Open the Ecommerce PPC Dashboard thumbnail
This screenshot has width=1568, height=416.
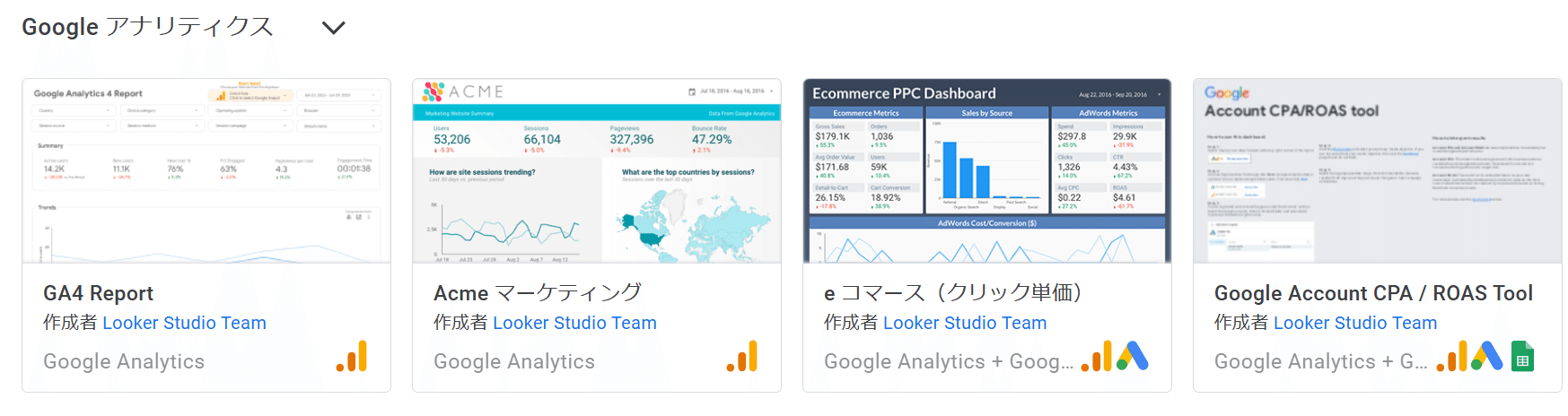coord(987,171)
